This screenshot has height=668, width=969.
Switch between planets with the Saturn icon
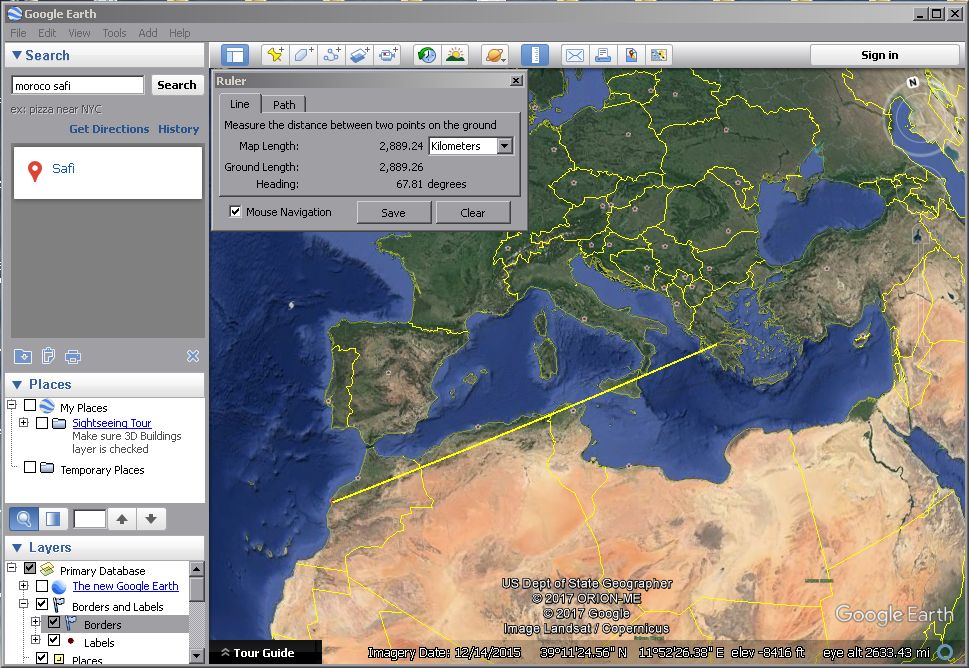[495, 55]
